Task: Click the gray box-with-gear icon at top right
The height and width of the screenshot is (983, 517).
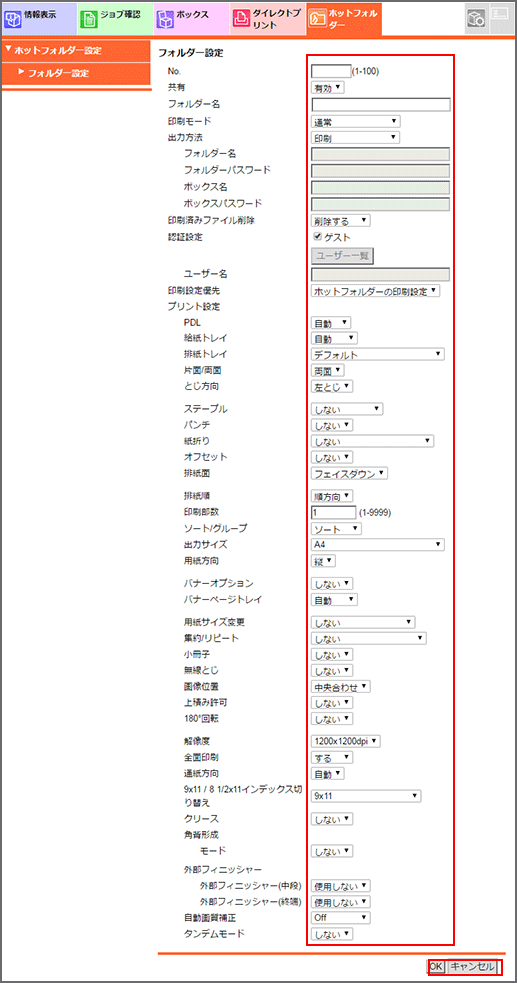Action: tap(475, 18)
